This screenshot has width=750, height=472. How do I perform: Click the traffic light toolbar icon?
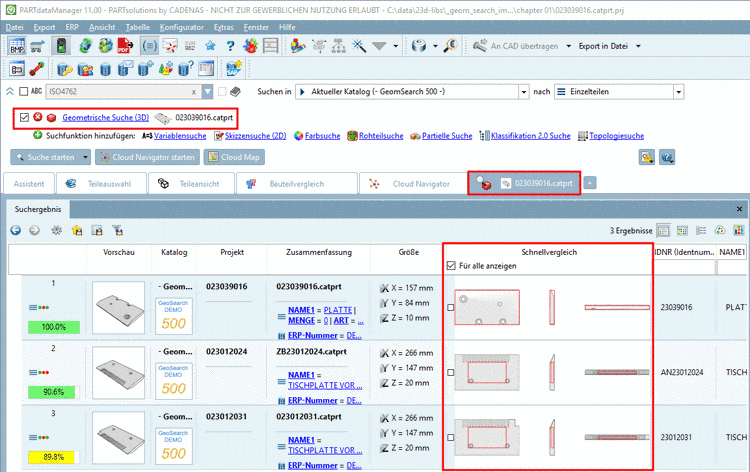62,45
